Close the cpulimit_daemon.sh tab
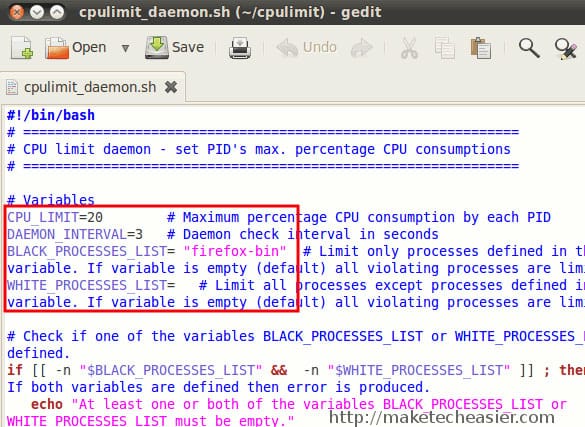This screenshot has width=585, height=427. coord(171,87)
